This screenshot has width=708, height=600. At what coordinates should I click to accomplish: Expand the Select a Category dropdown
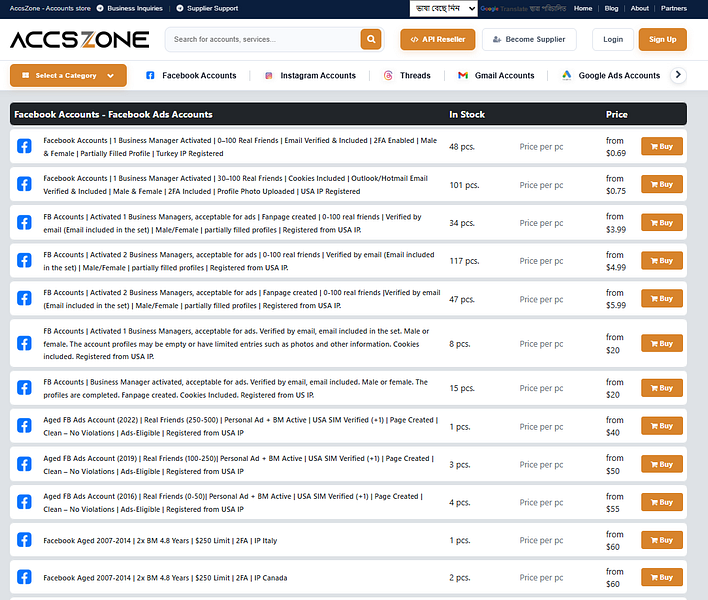(68, 75)
